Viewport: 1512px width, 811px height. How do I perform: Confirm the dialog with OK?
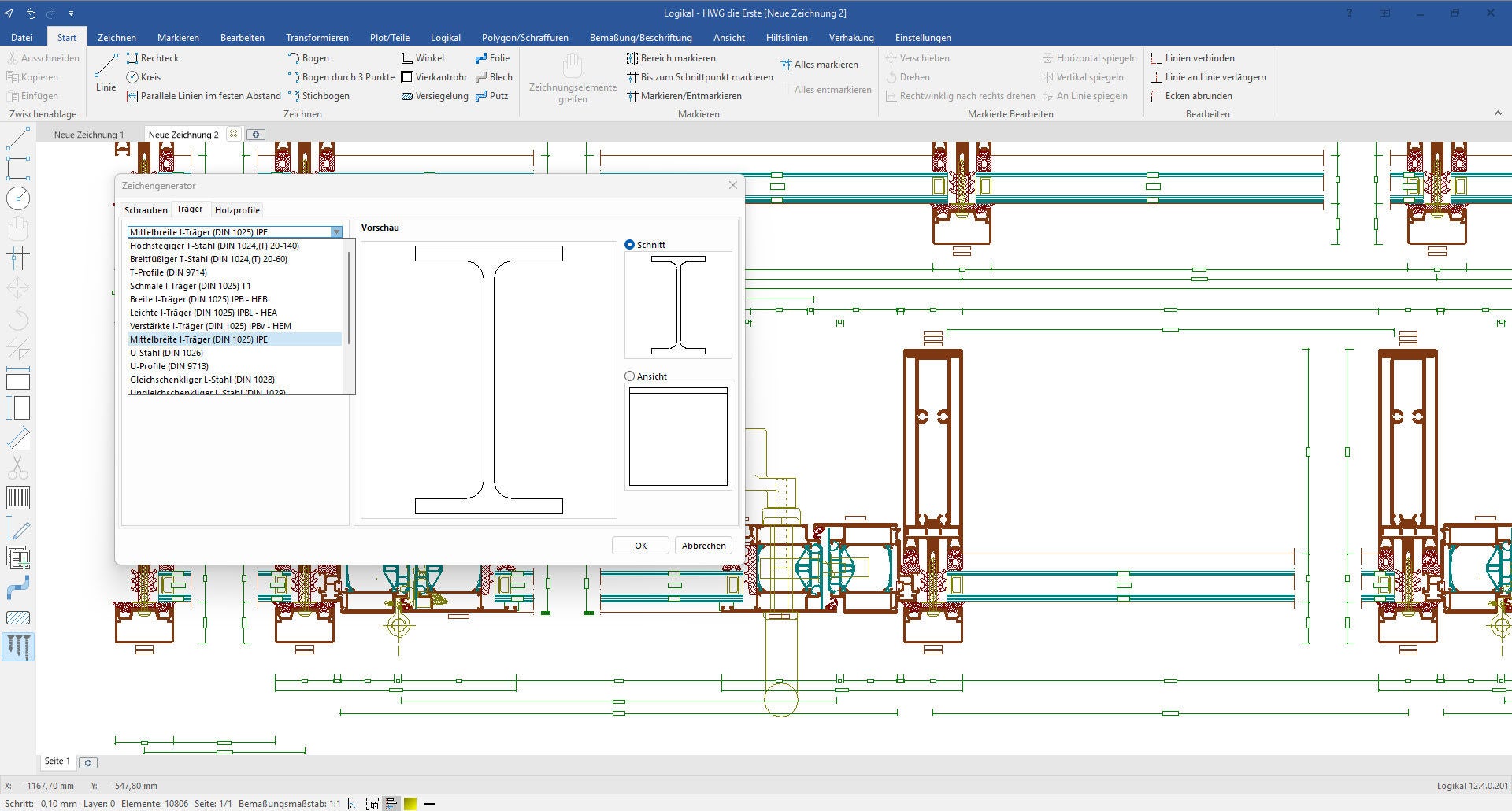[x=640, y=546]
